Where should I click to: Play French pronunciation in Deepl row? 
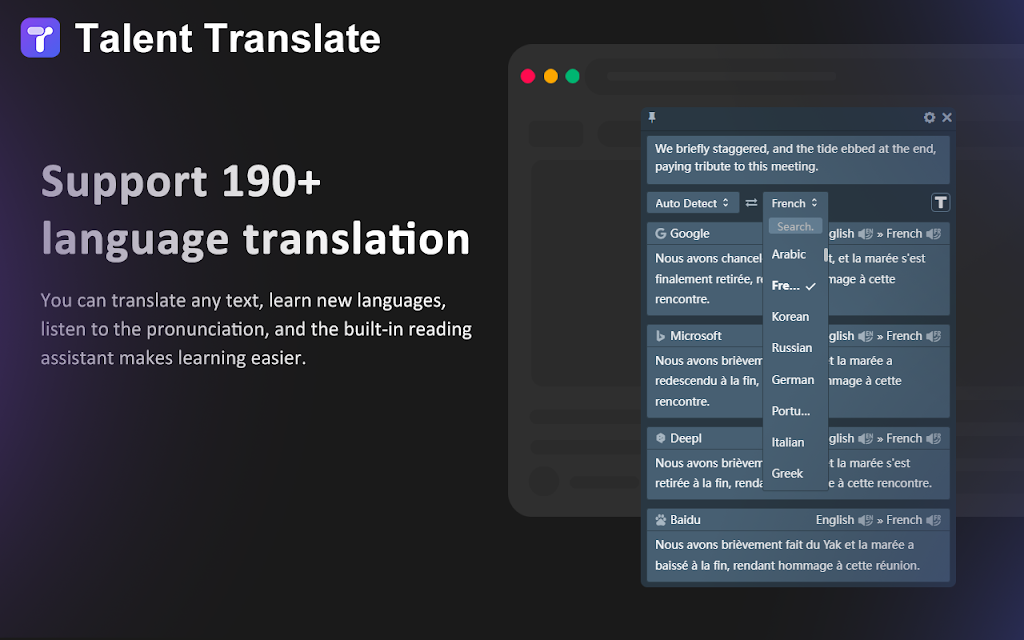coord(934,438)
